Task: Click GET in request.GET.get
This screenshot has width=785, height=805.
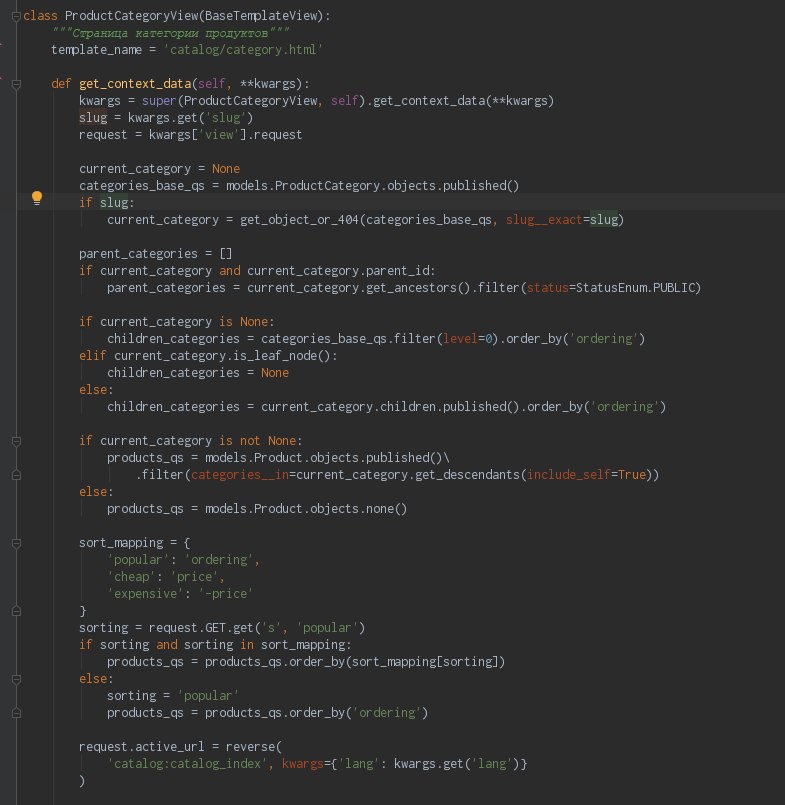Action: (x=215, y=628)
